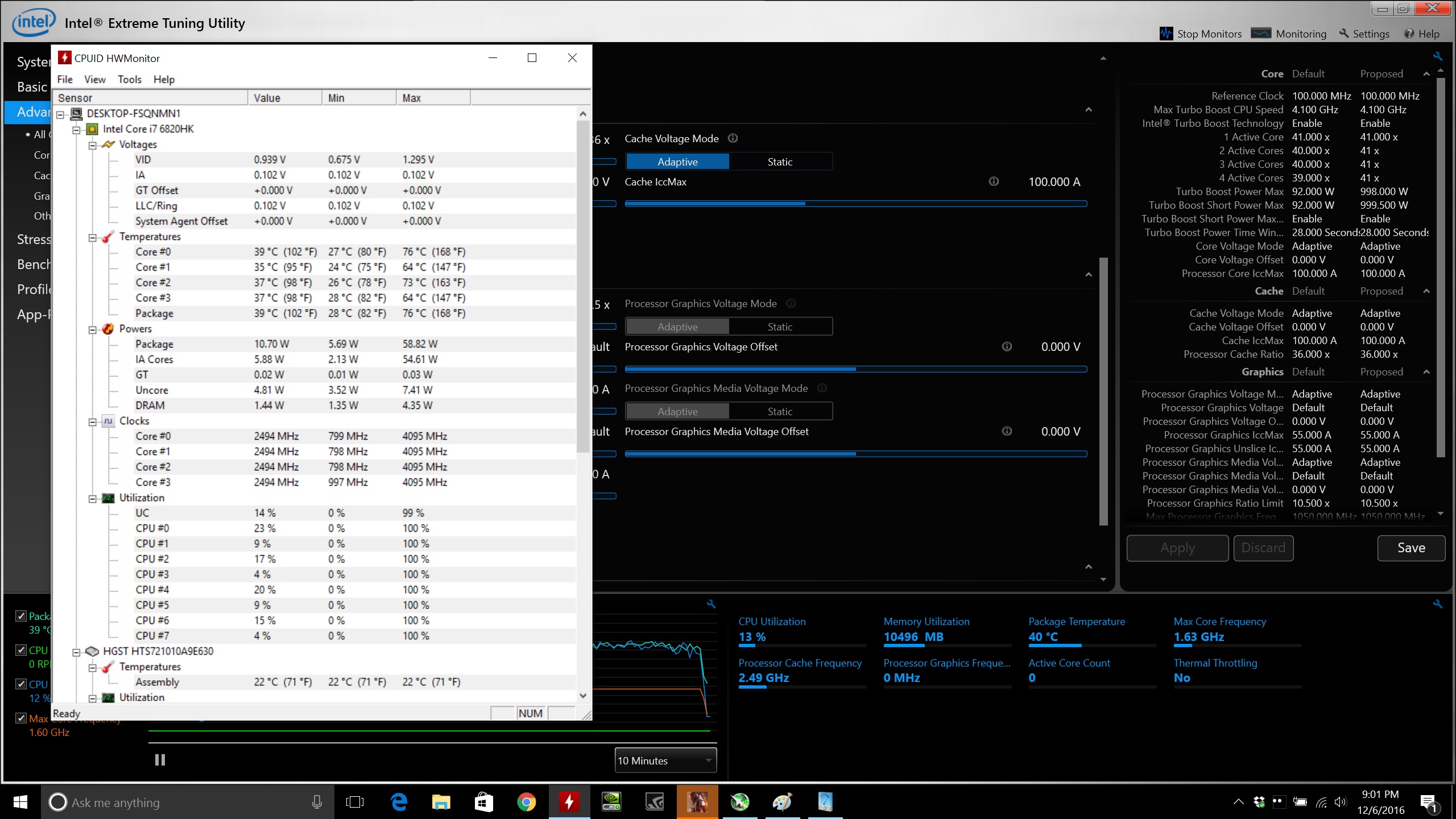Adjust Processor Graphics Voltage Offset slider
This screenshot has width=1456, height=819.
856,369
